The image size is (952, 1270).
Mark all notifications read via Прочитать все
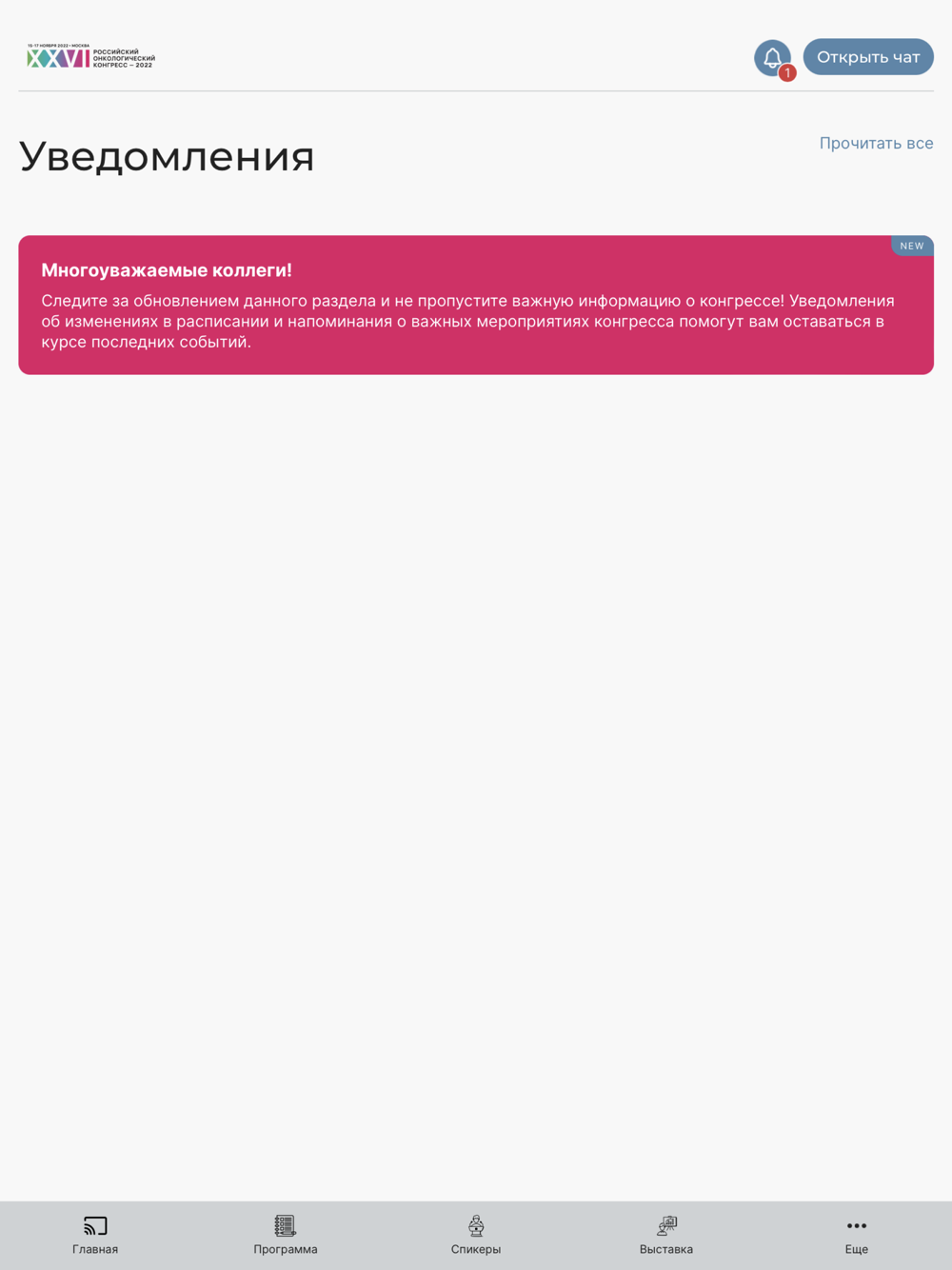(x=876, y=143)
